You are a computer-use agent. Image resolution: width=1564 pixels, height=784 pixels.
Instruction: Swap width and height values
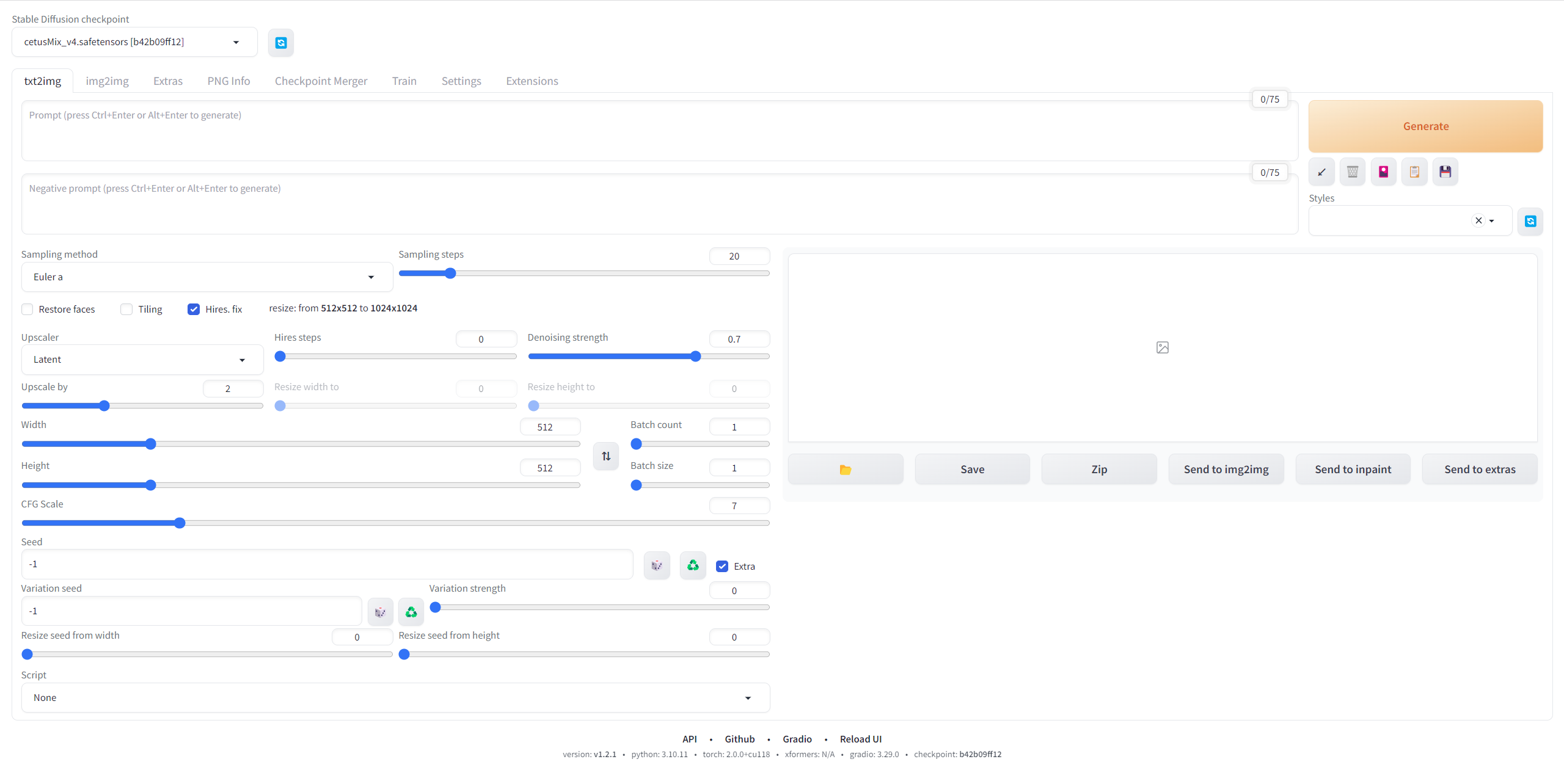click(606, 456)
